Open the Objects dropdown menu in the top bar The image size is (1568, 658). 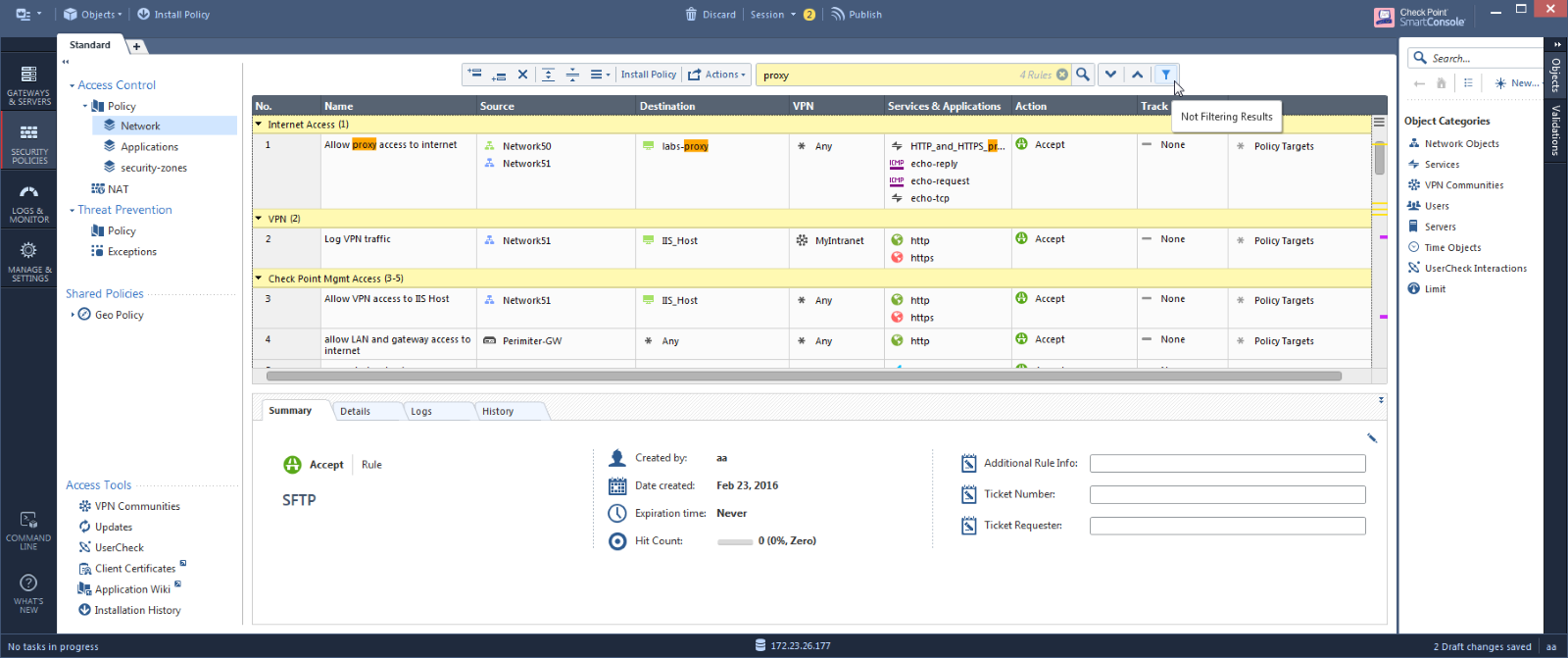(x=93, y=15)
